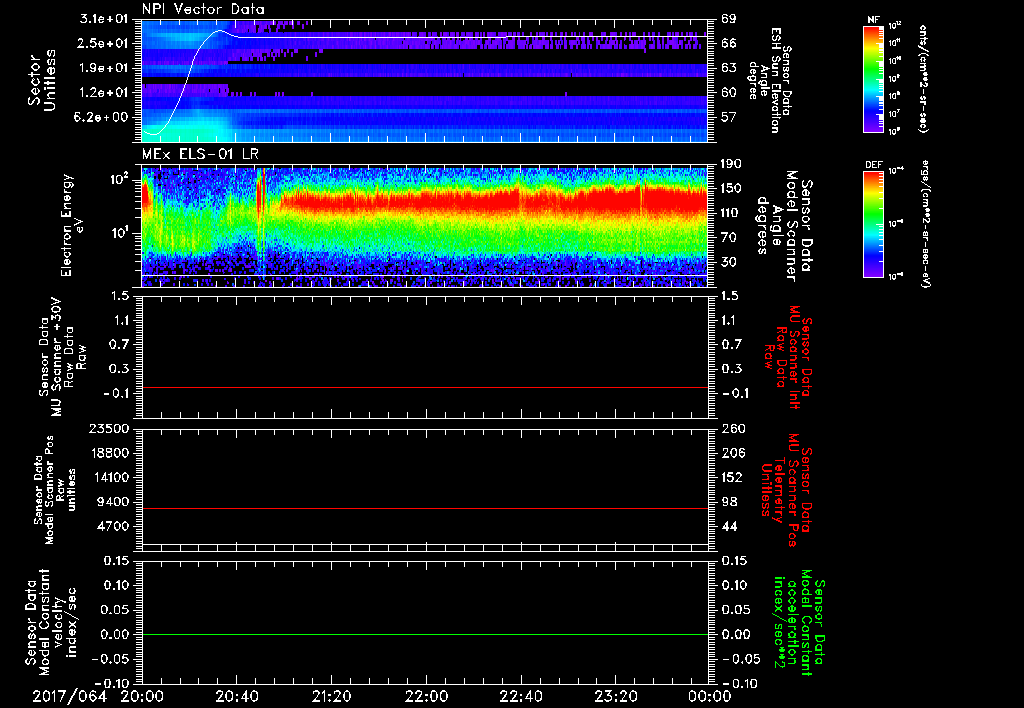The image size is (1024, 708).
Task: Click the "23:20" time tick label
Action: click(615, 696)
